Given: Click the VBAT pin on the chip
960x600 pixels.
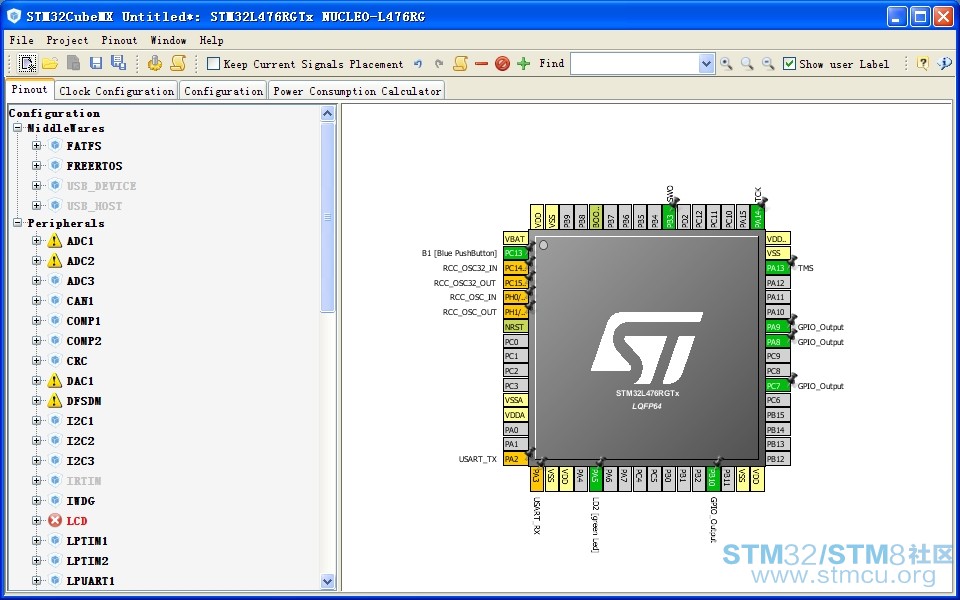Looking at the screenshot, I should pos(516,239).
